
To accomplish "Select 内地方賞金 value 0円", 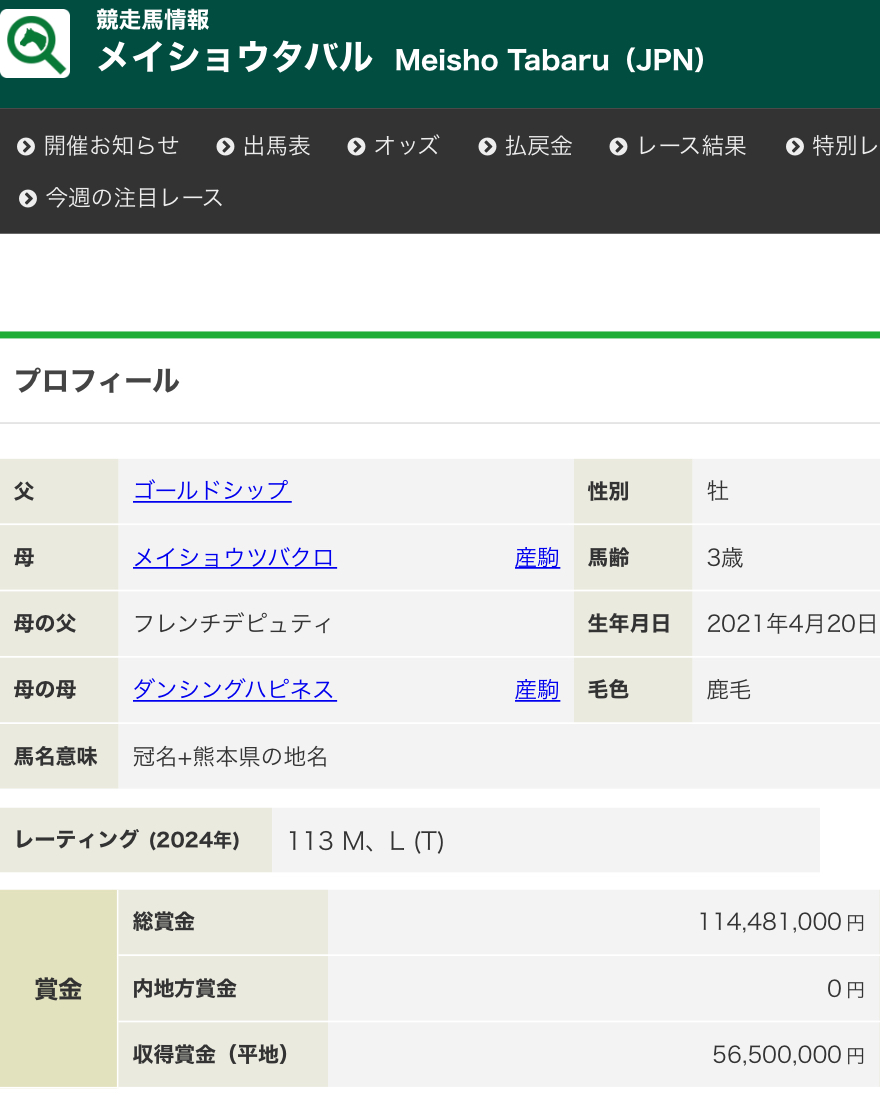I will 846,989.
